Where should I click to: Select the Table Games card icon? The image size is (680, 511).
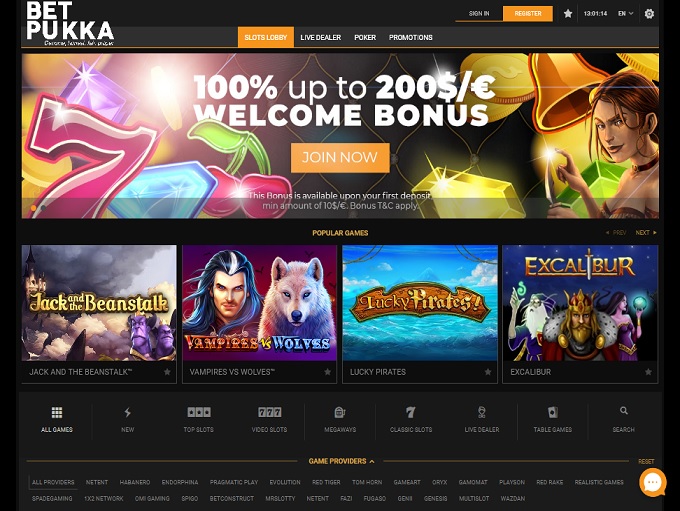552,412
